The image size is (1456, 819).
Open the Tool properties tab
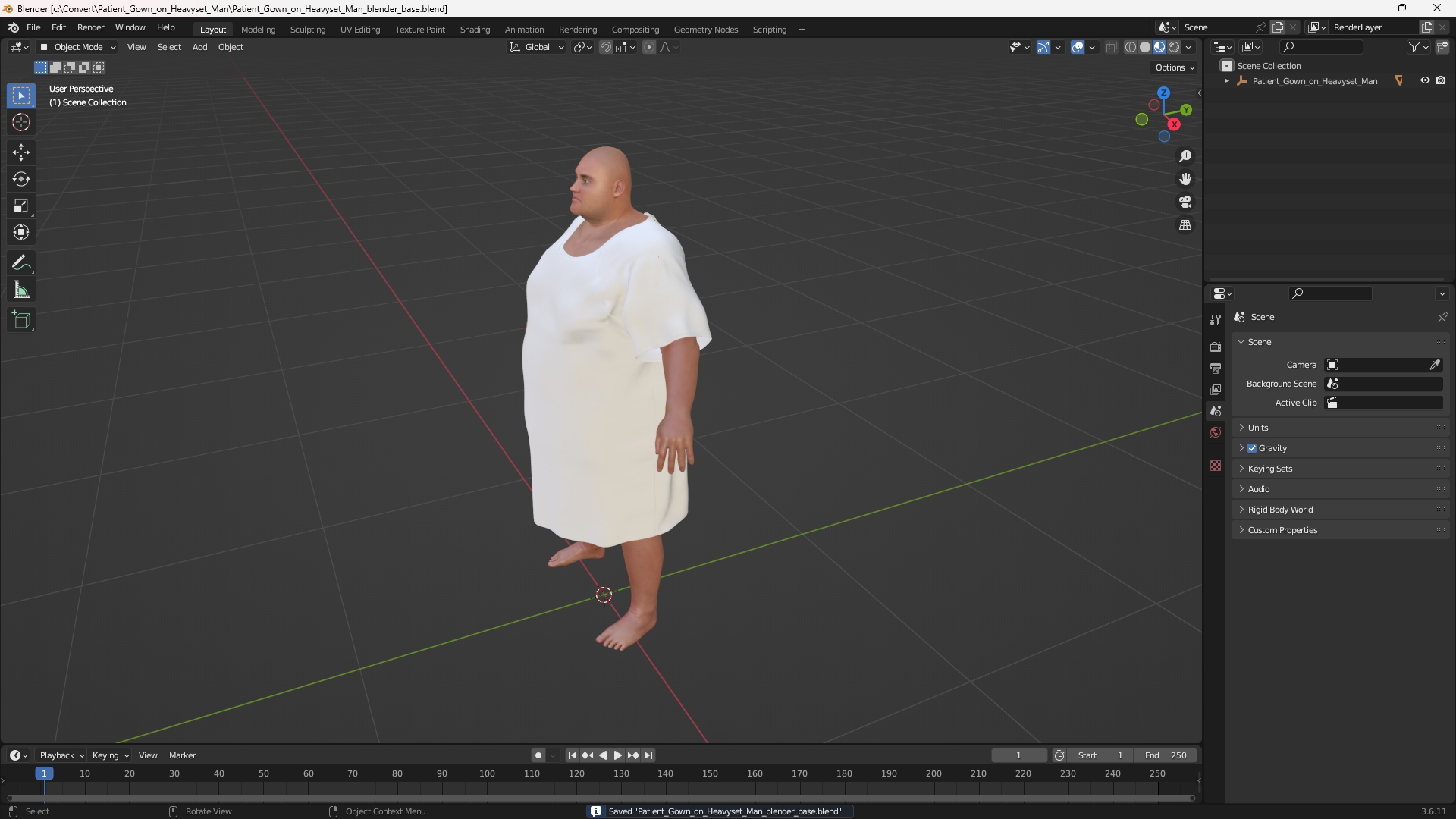1216,320
